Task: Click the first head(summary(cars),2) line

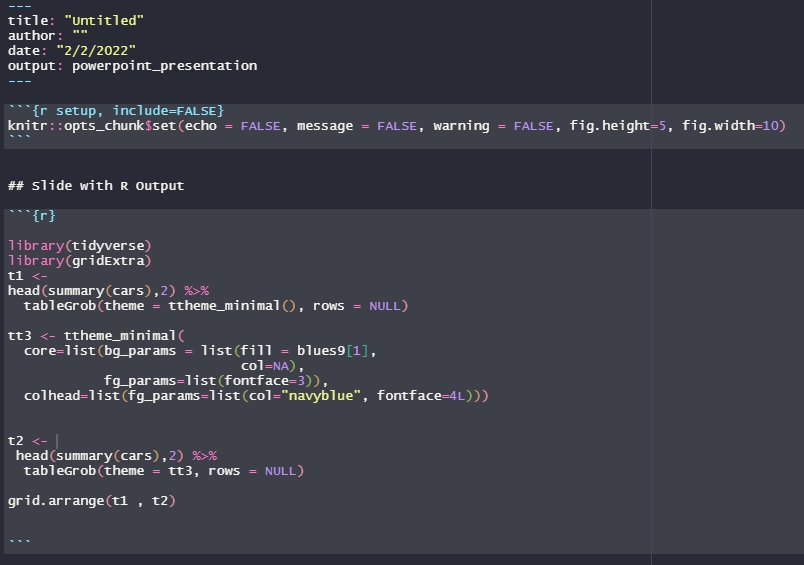Action: coord(108,291)
